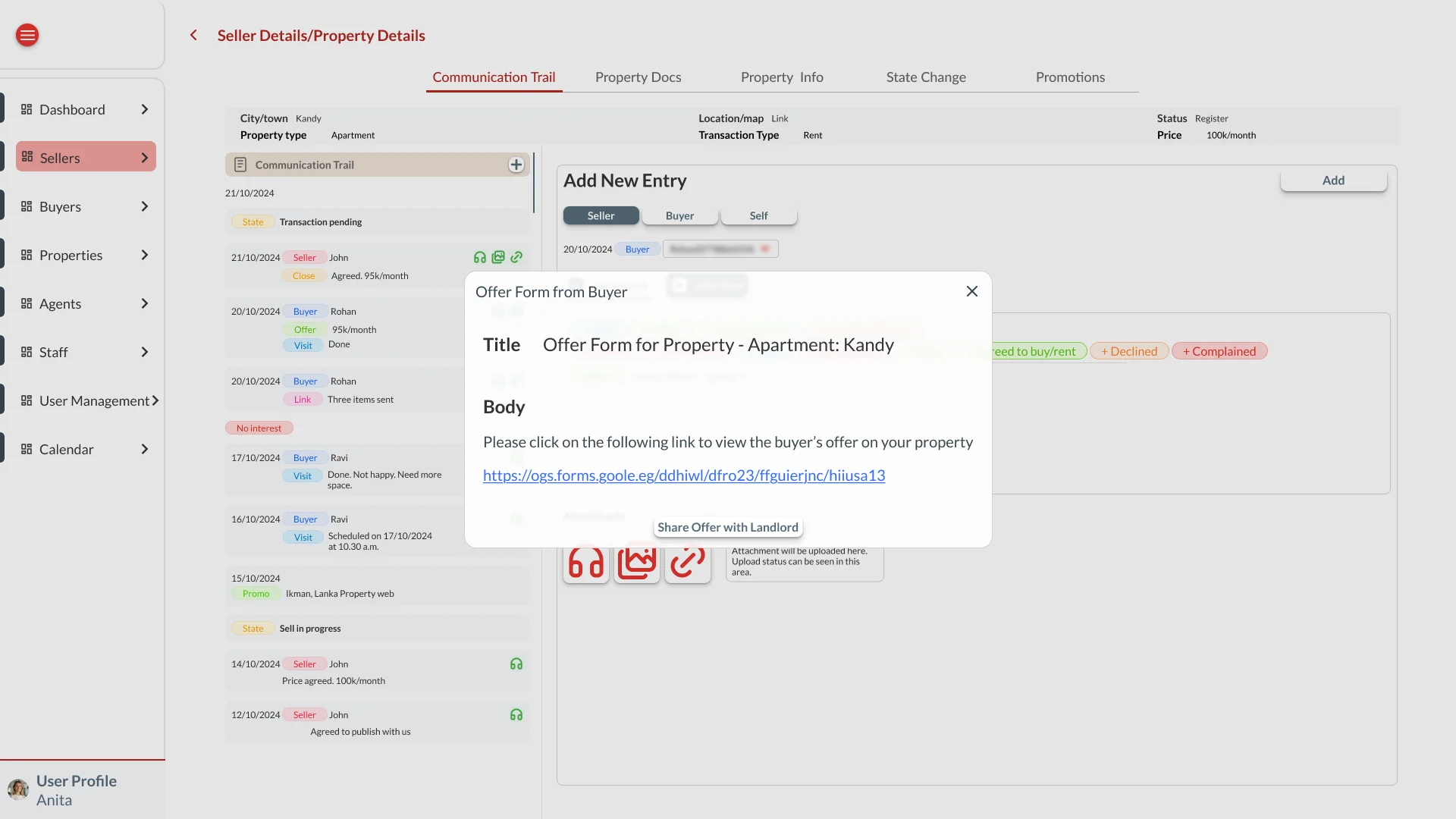Switch to the Communication Trail tab
This screenshot has height=819, width=1456.
pyautogui.click(x=494, y=77)
